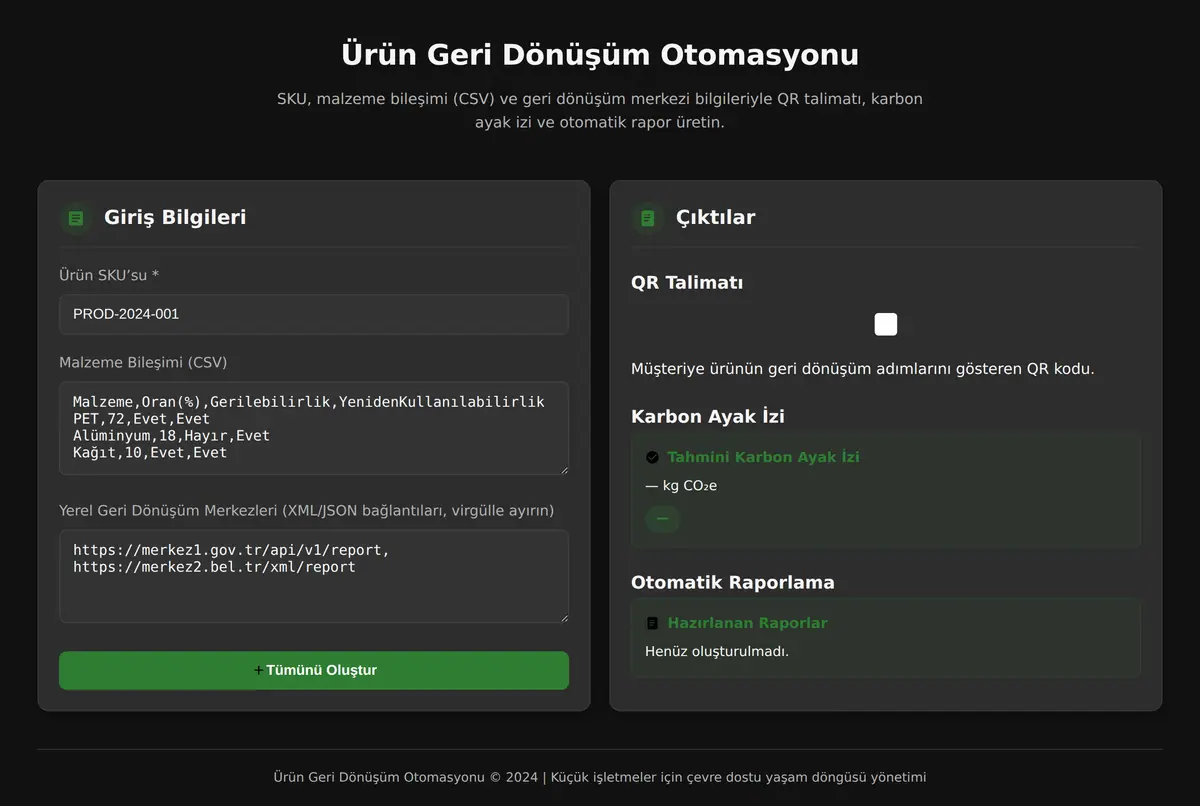The width and height of the screenshot is (1200, 806).
Task: Click the QR code placeholder image
Action: (x=886, y=324)
